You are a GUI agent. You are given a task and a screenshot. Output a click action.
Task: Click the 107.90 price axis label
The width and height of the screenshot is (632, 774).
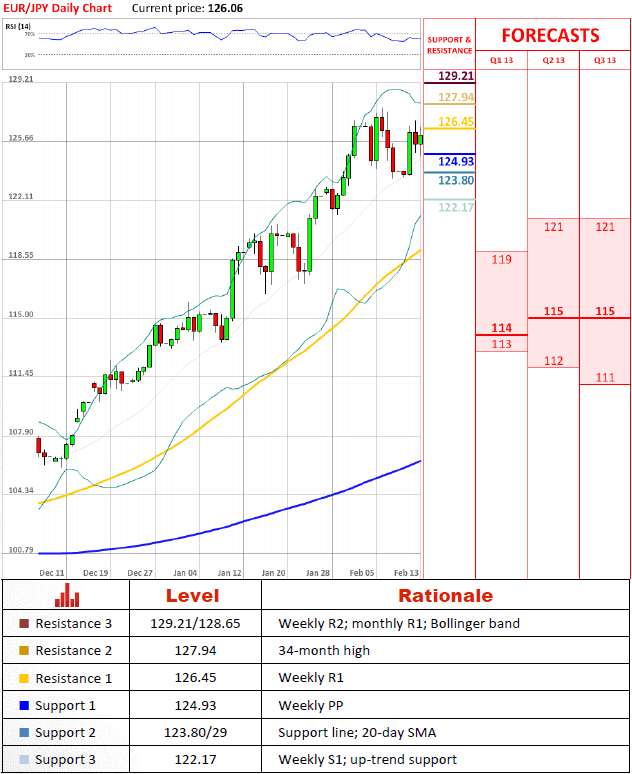pos(21,432)
